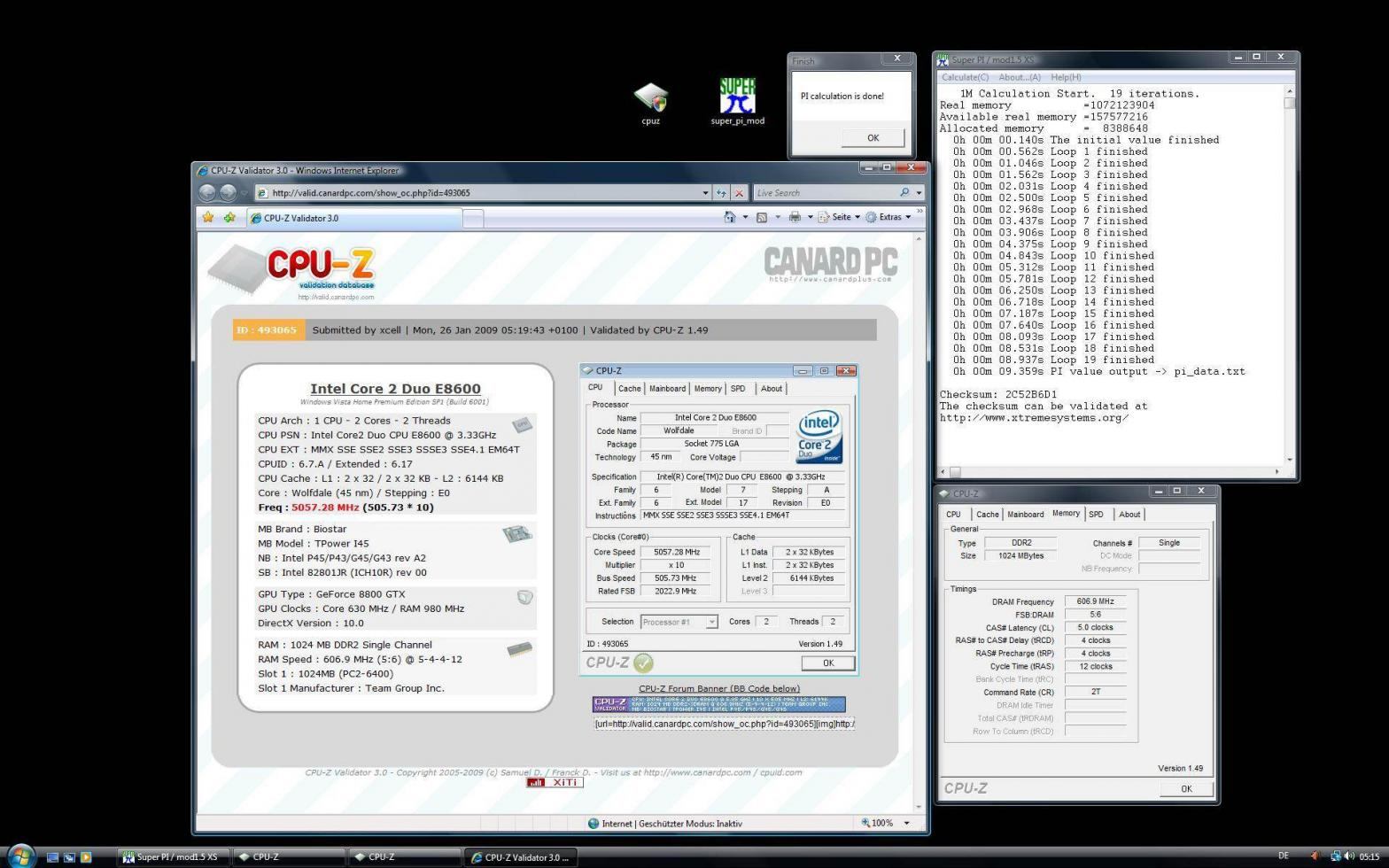Screen dimensions: 1389x868
Task: Add page to Favorites icon
Action: pos(230,217)
